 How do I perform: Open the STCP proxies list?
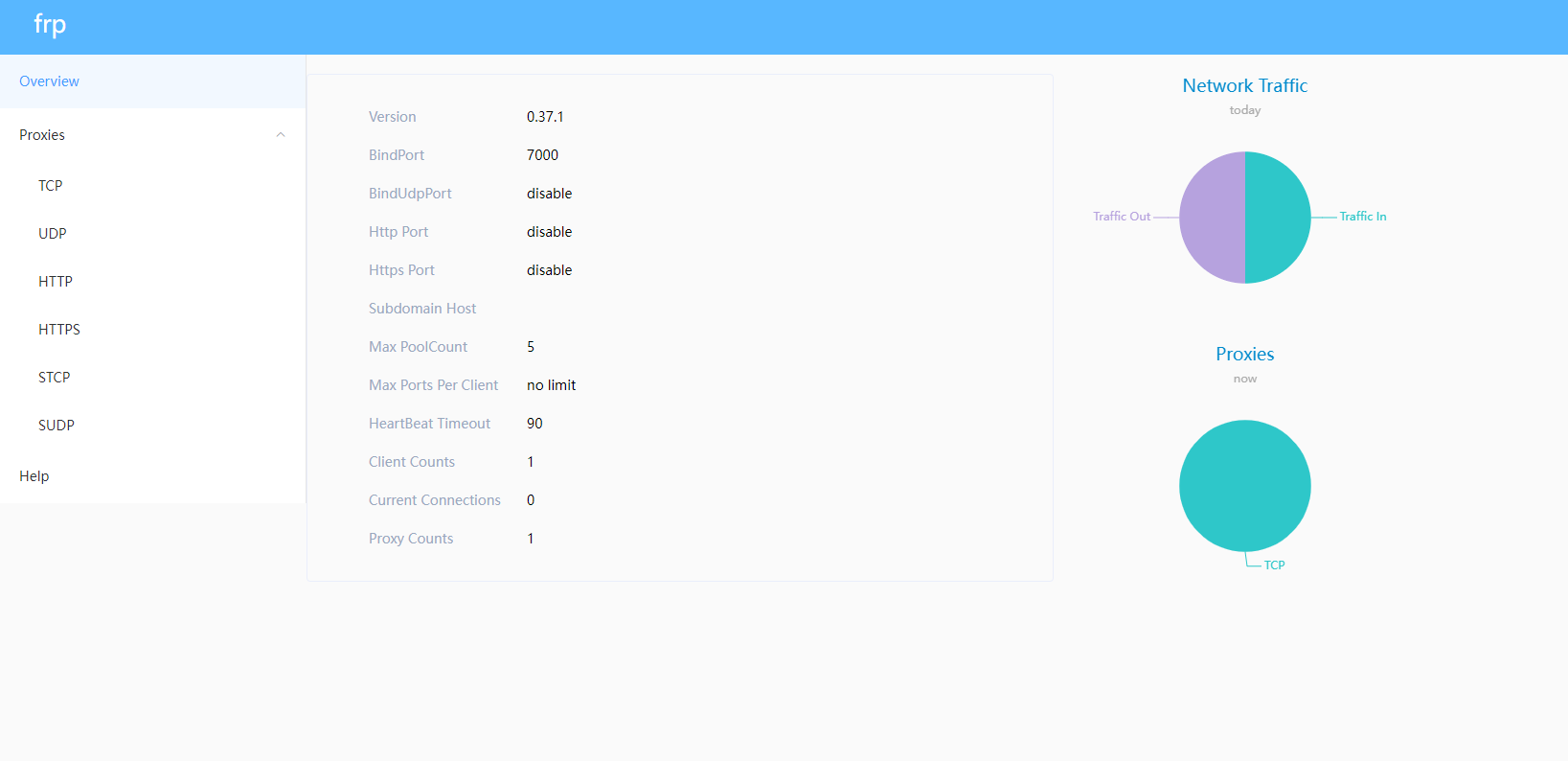152,378
